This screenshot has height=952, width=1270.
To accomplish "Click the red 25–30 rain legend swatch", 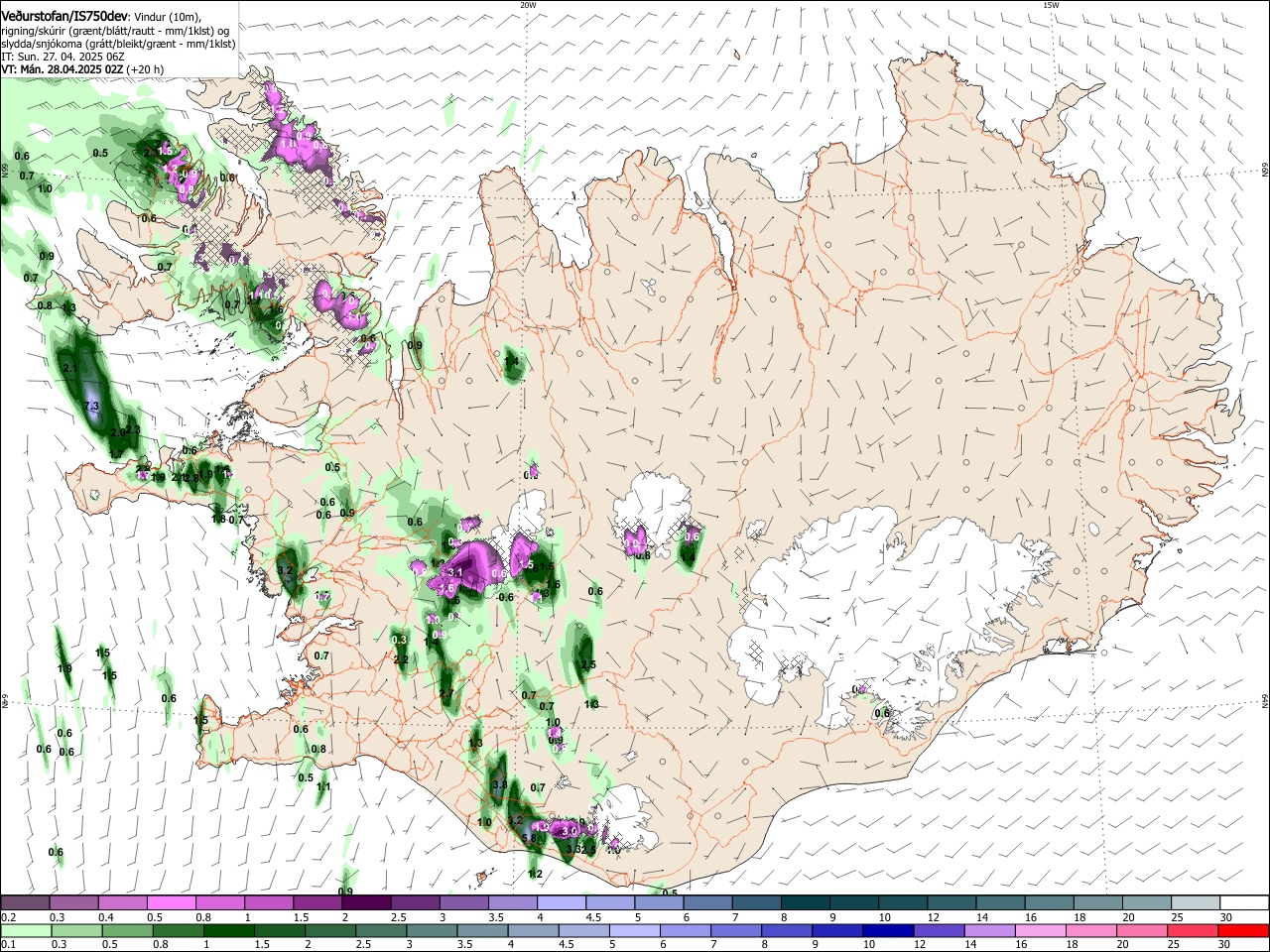I will click(x=1194, y=929).
